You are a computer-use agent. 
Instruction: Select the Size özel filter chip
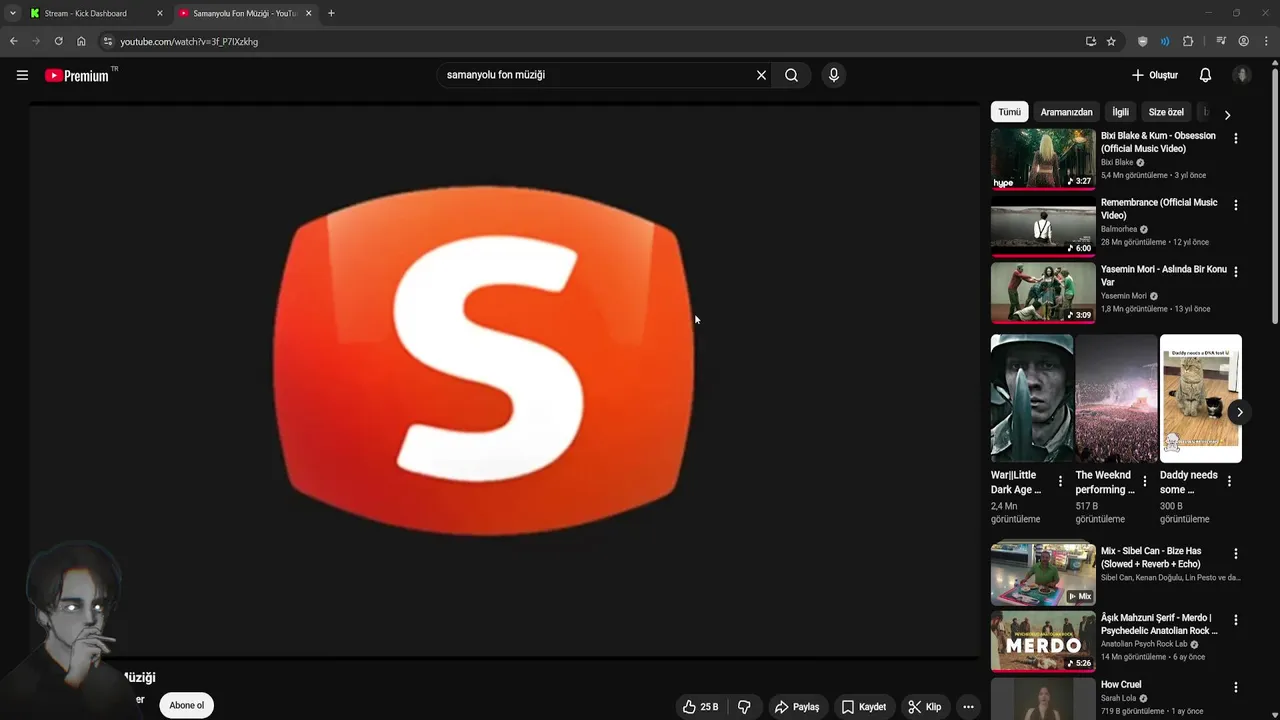click(1166, 112)
